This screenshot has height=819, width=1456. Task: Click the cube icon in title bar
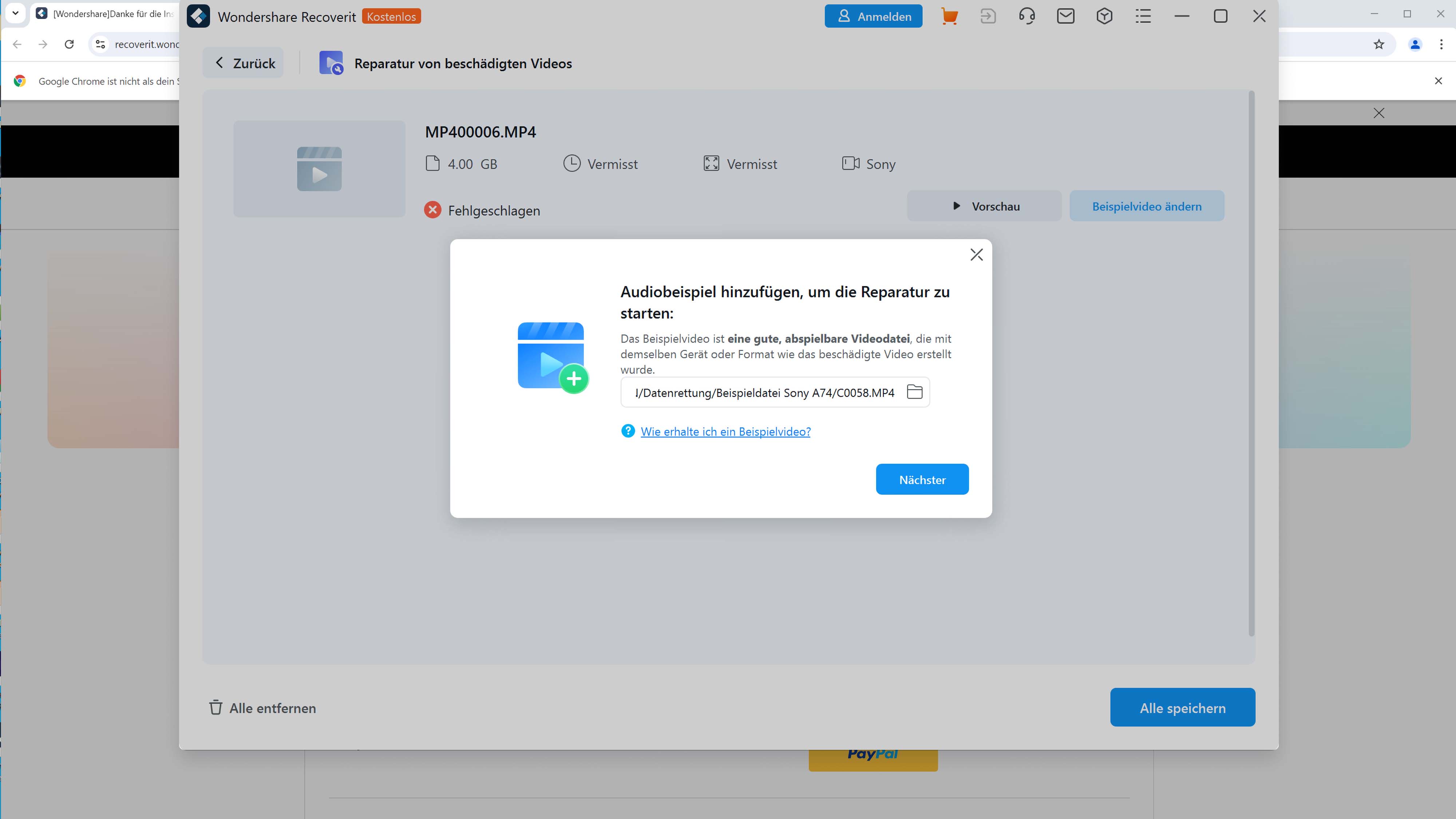[x=1104, y=16]
